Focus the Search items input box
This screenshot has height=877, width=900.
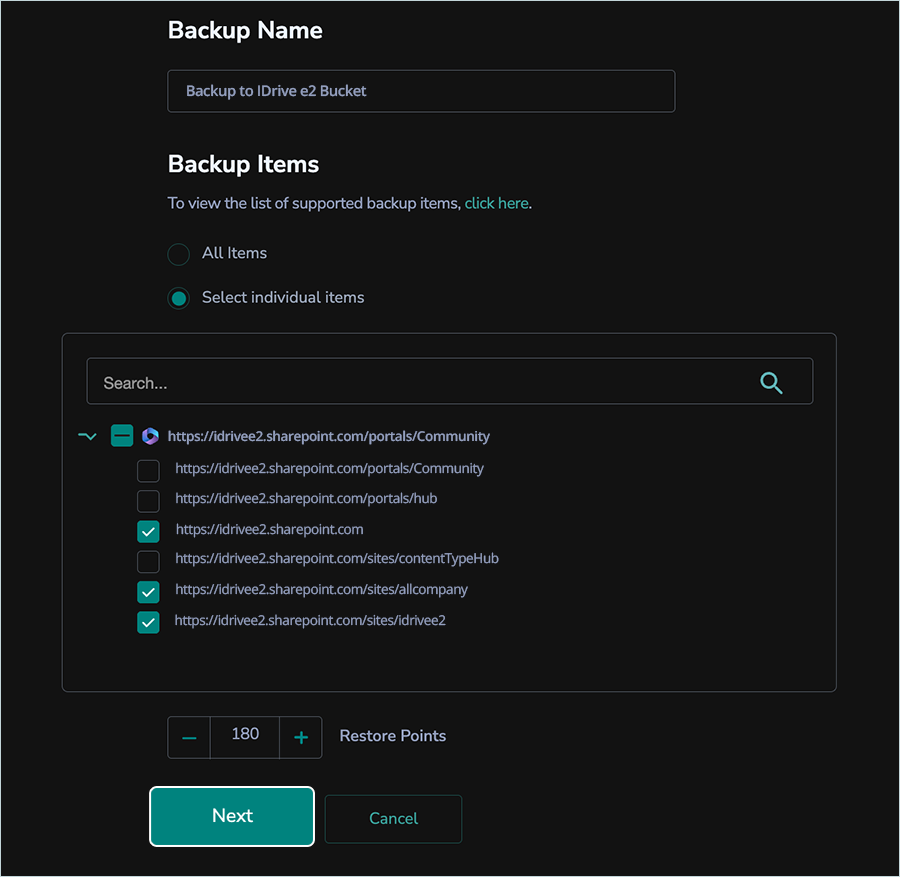[420, 383]
